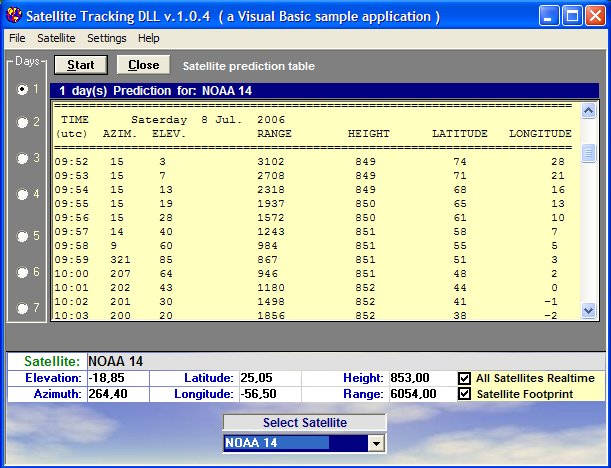
Task: Click the 'Satellite prediction table' label
Action: click(249, 66)
